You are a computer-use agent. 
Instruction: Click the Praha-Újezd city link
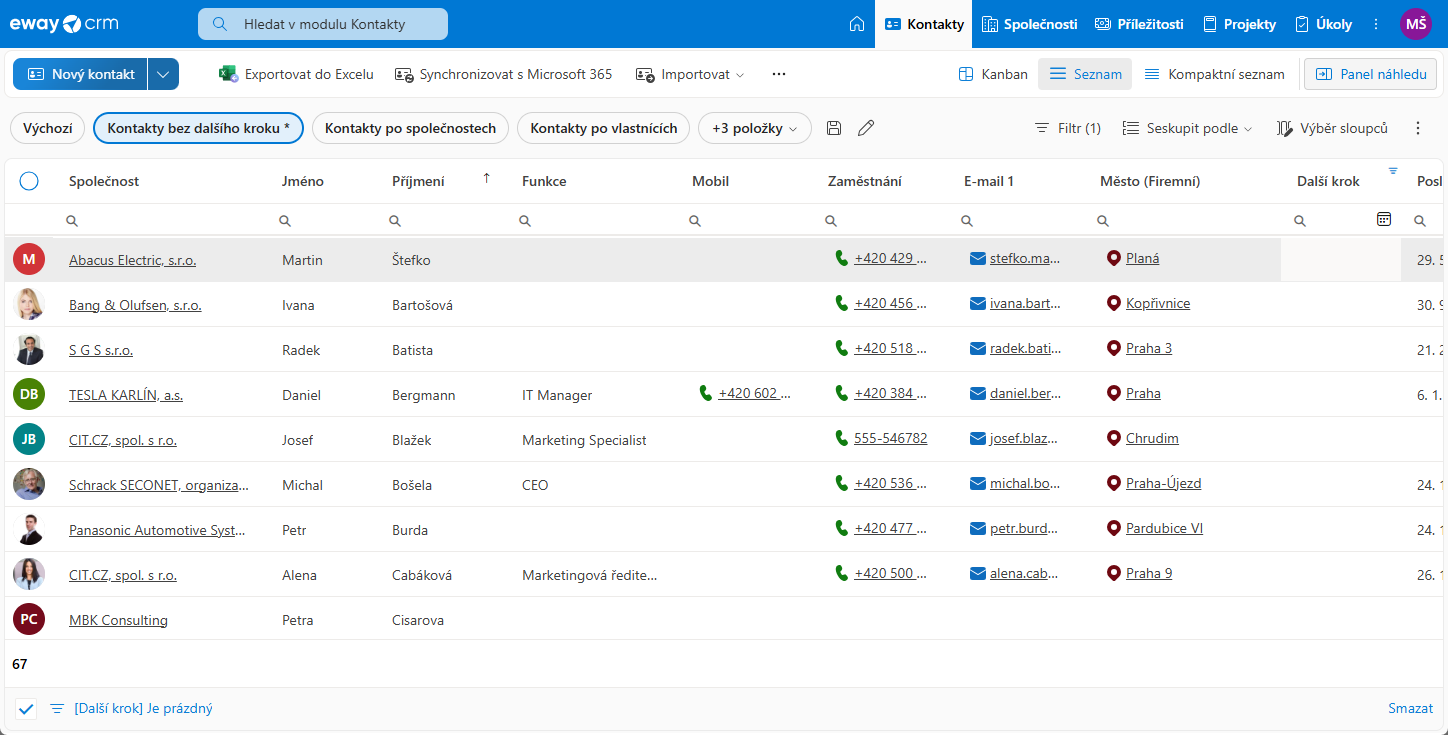[x=1163, y=483]
